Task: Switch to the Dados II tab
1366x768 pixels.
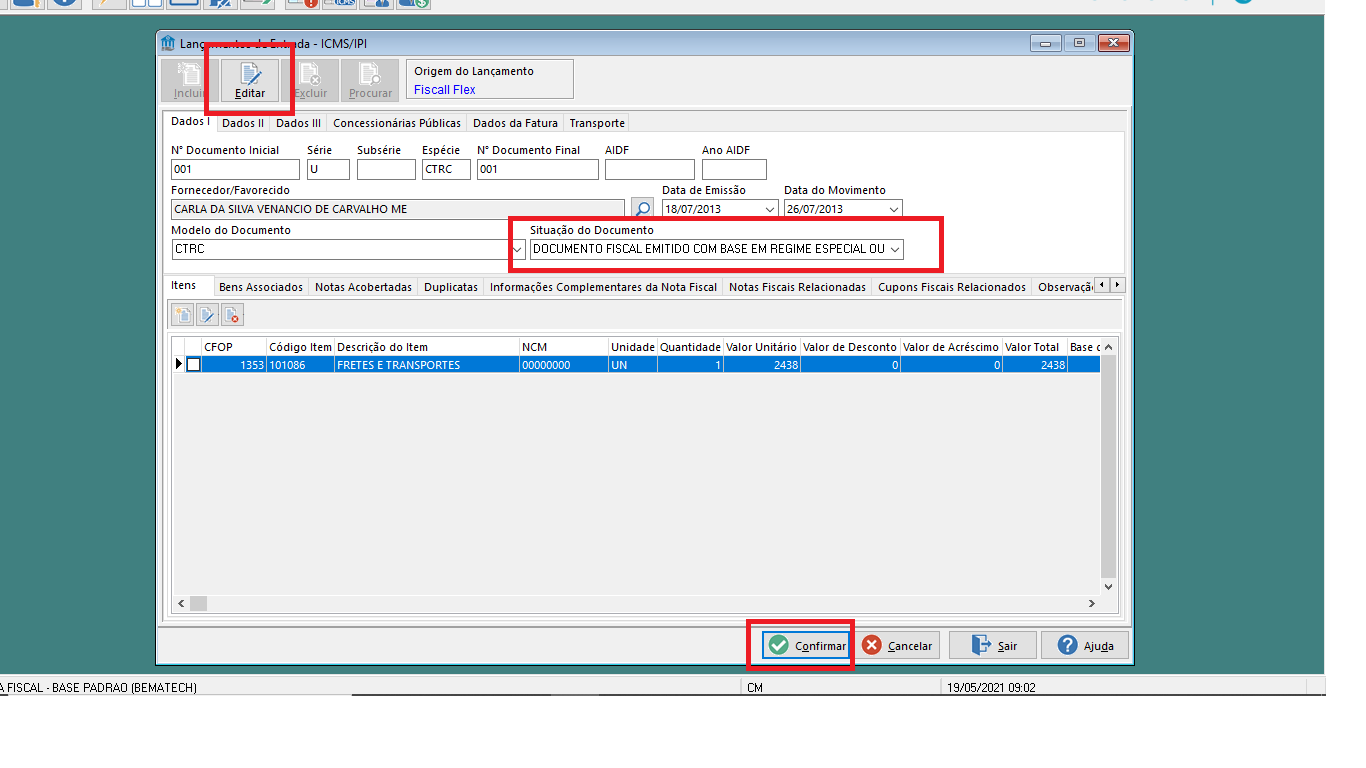Action: 243,123
